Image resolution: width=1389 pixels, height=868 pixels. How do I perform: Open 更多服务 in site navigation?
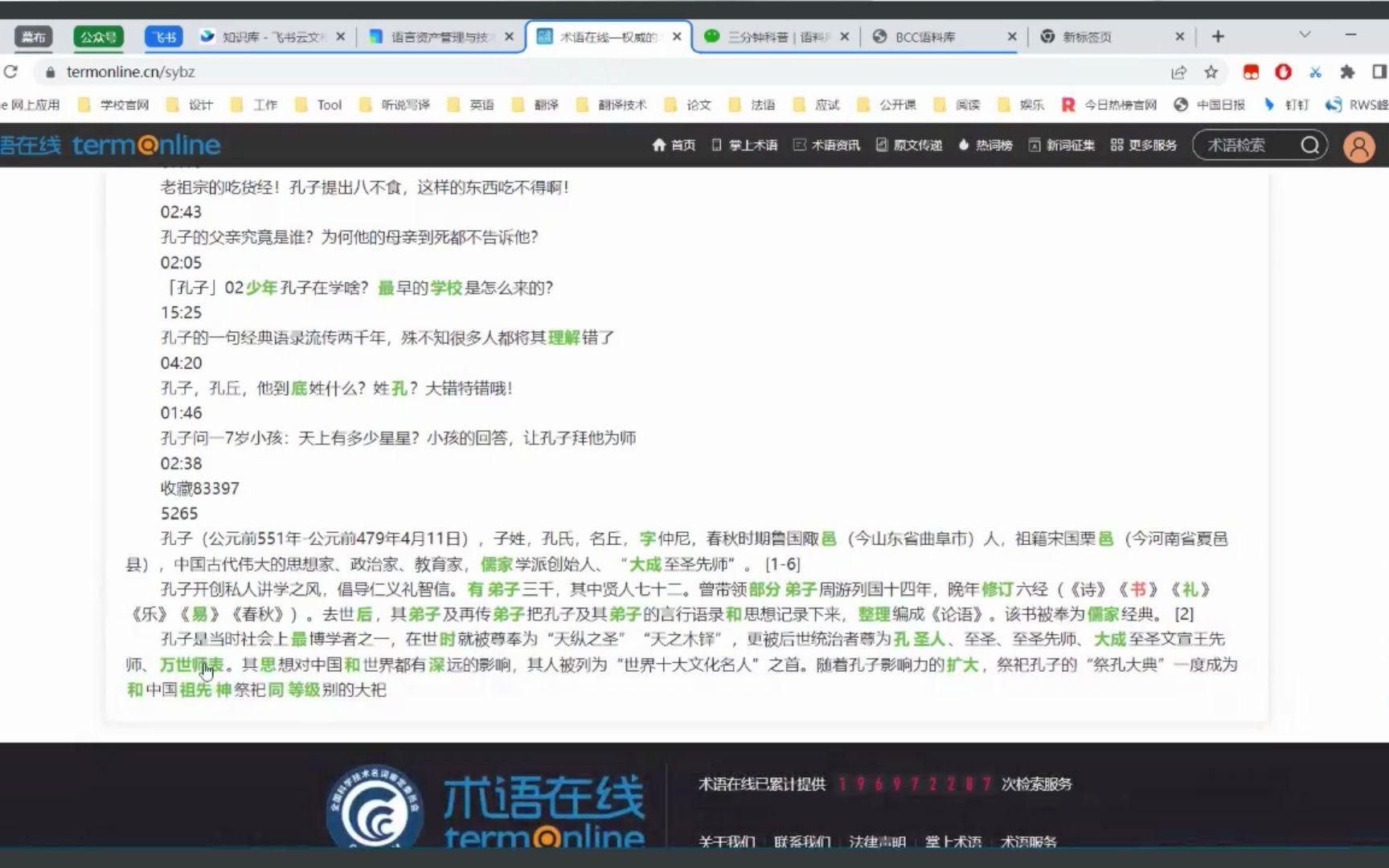pos(1144,145)
